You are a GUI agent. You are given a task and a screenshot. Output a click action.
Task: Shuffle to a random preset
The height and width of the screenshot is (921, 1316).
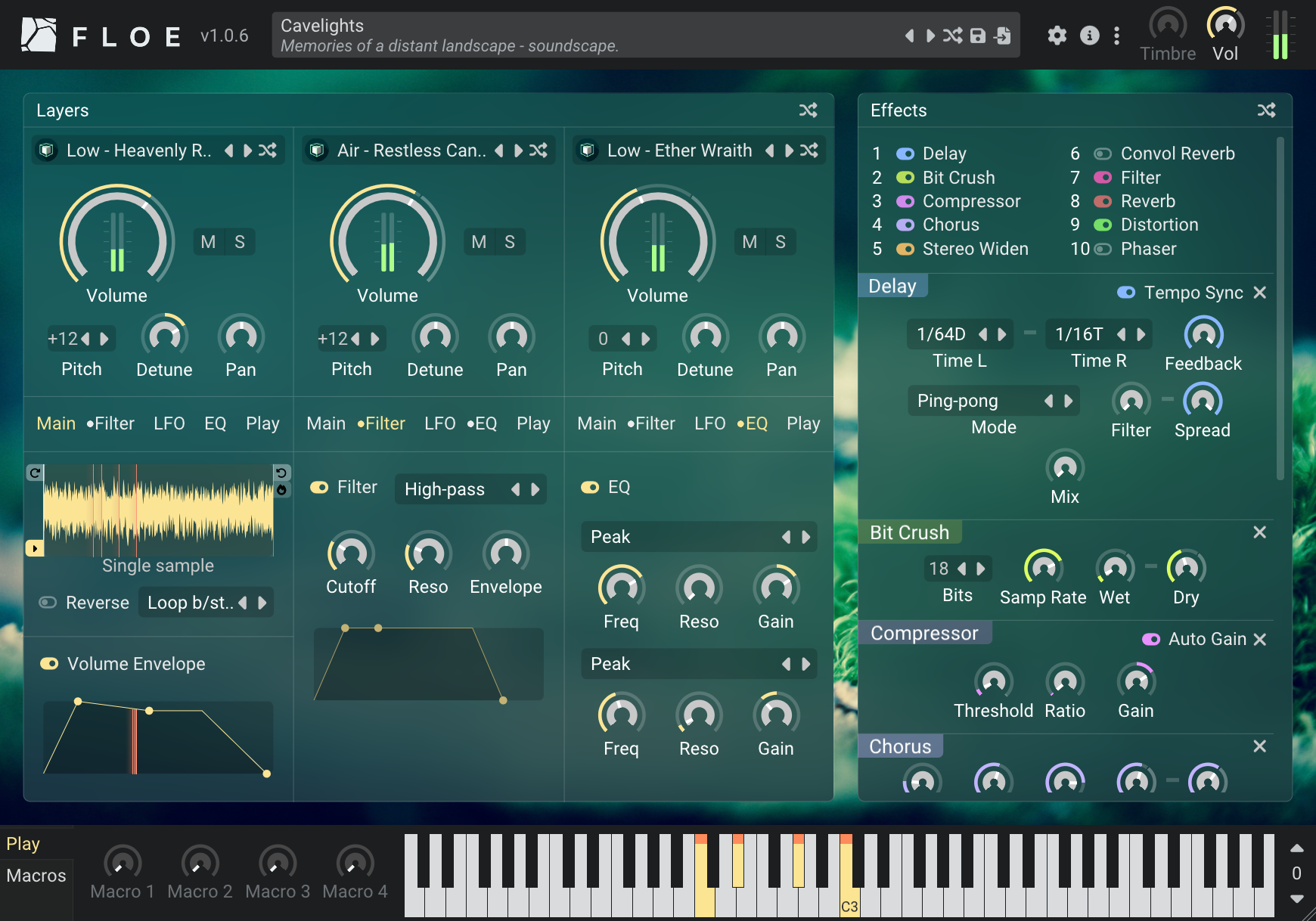952,35
